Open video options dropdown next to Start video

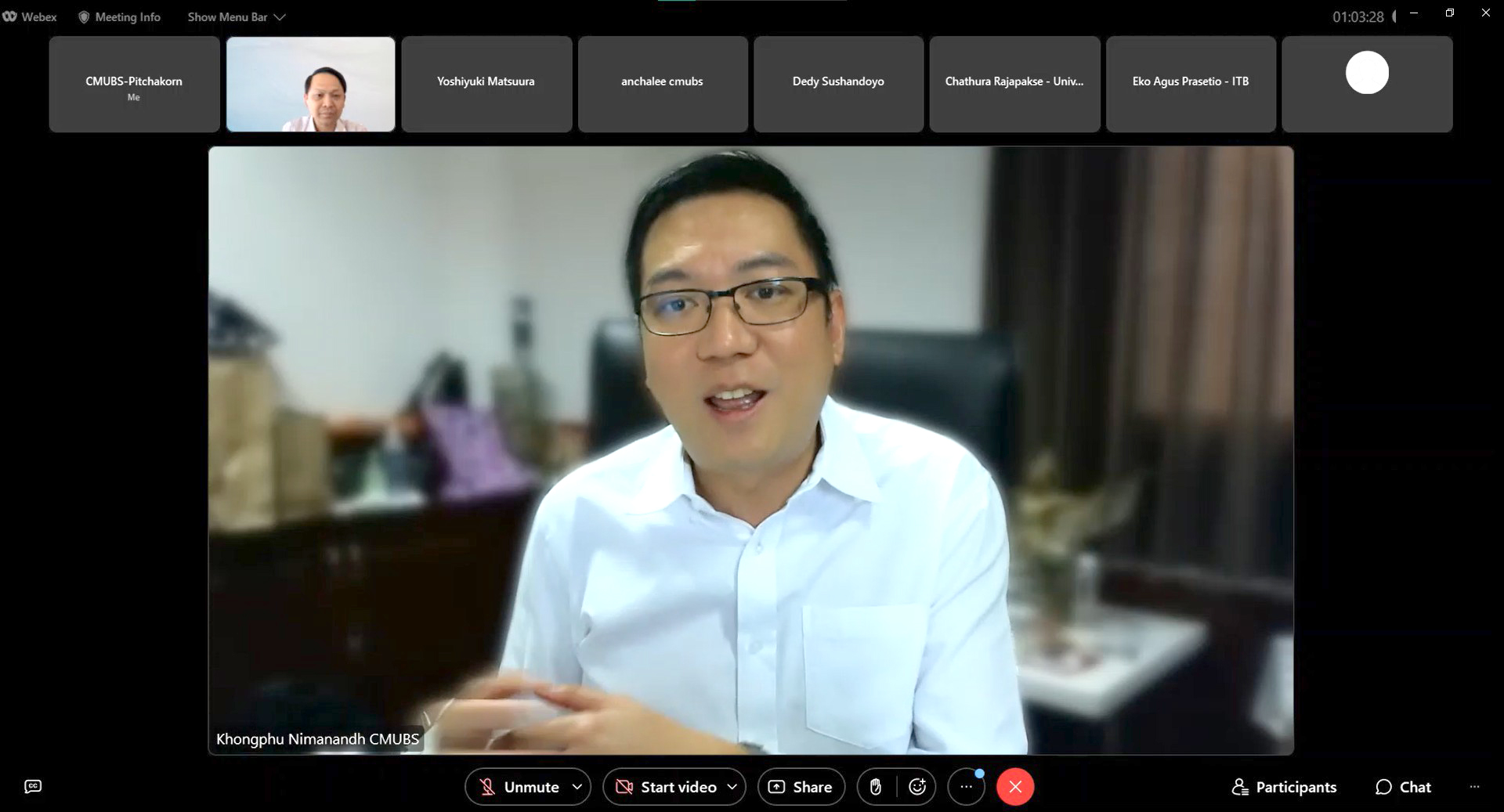pos(732,787)
